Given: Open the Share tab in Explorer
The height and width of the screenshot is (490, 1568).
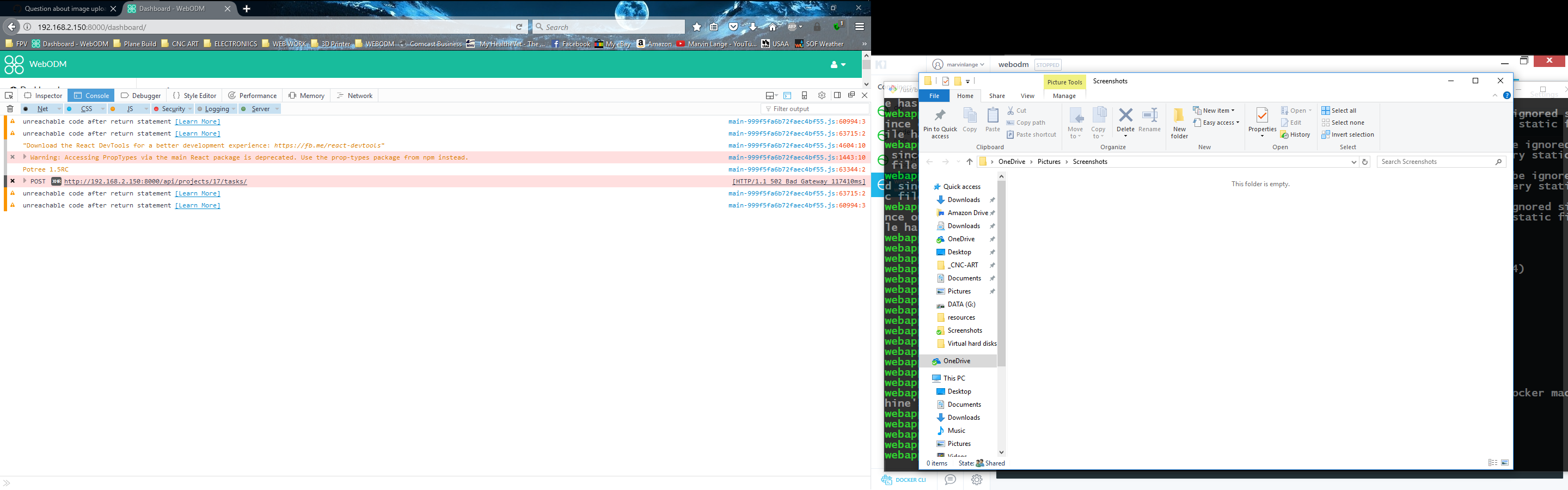Looking at the screenshot, I should (x=996, y=96).
